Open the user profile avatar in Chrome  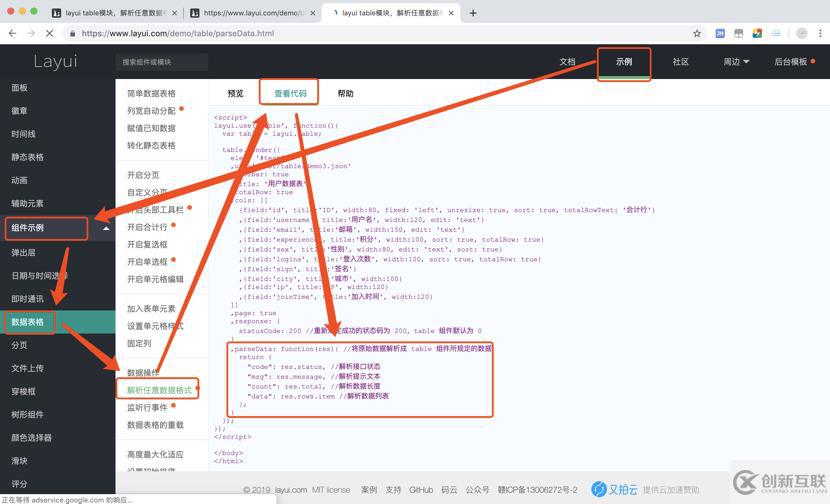pyautogui.click(x=802, y=33)
